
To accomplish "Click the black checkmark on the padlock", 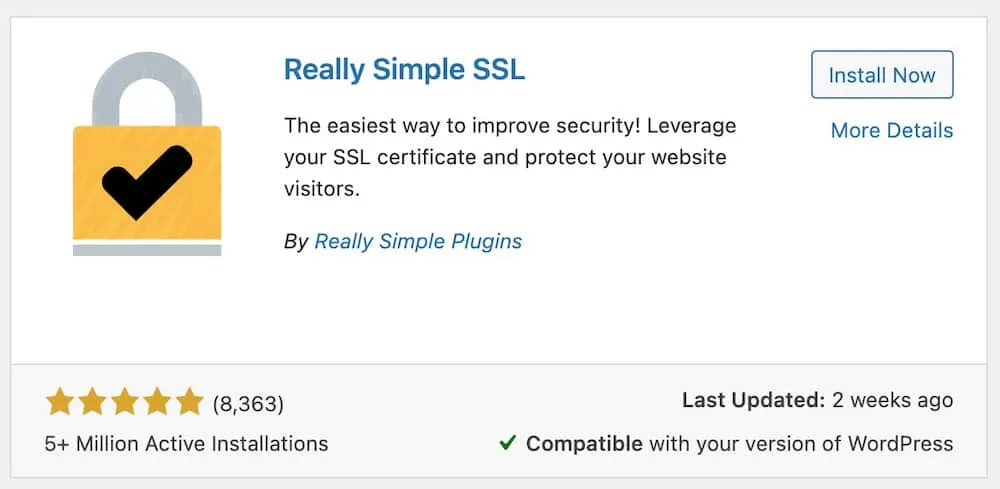I will 147,182.
